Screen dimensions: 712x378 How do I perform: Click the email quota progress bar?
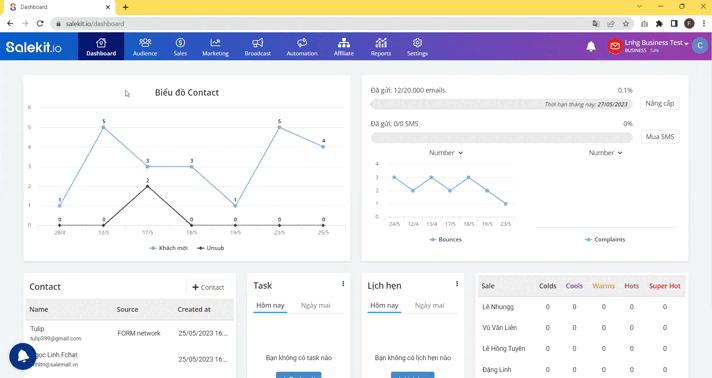click(x=501, y=104)
